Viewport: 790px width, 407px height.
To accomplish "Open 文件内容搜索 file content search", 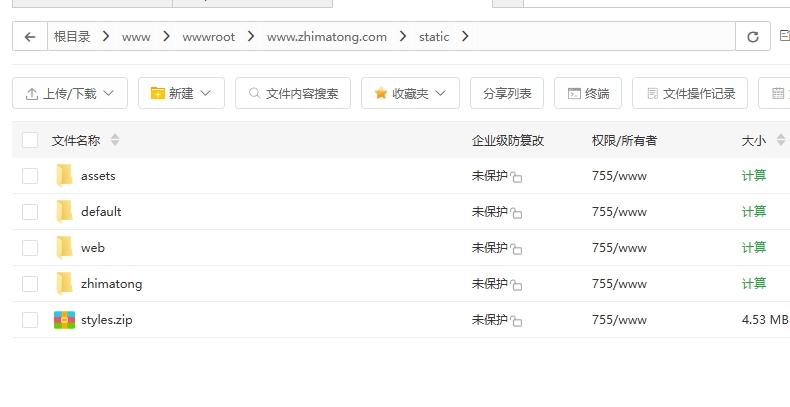I will (293, 93).
